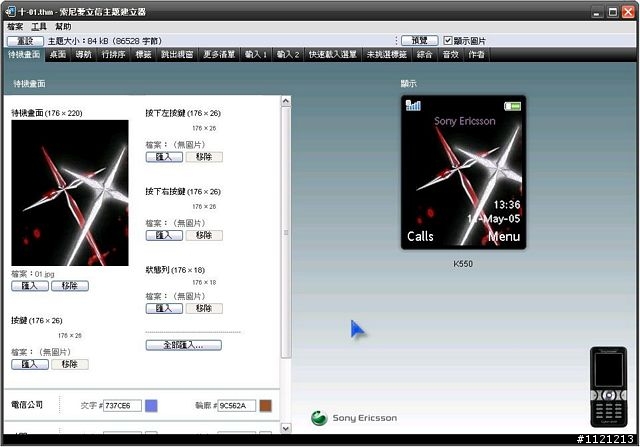Image resolution: width=640 pixels, height=447 pixels.
Task: Click 移除 in the 按鍵 section
Action: 70,364
